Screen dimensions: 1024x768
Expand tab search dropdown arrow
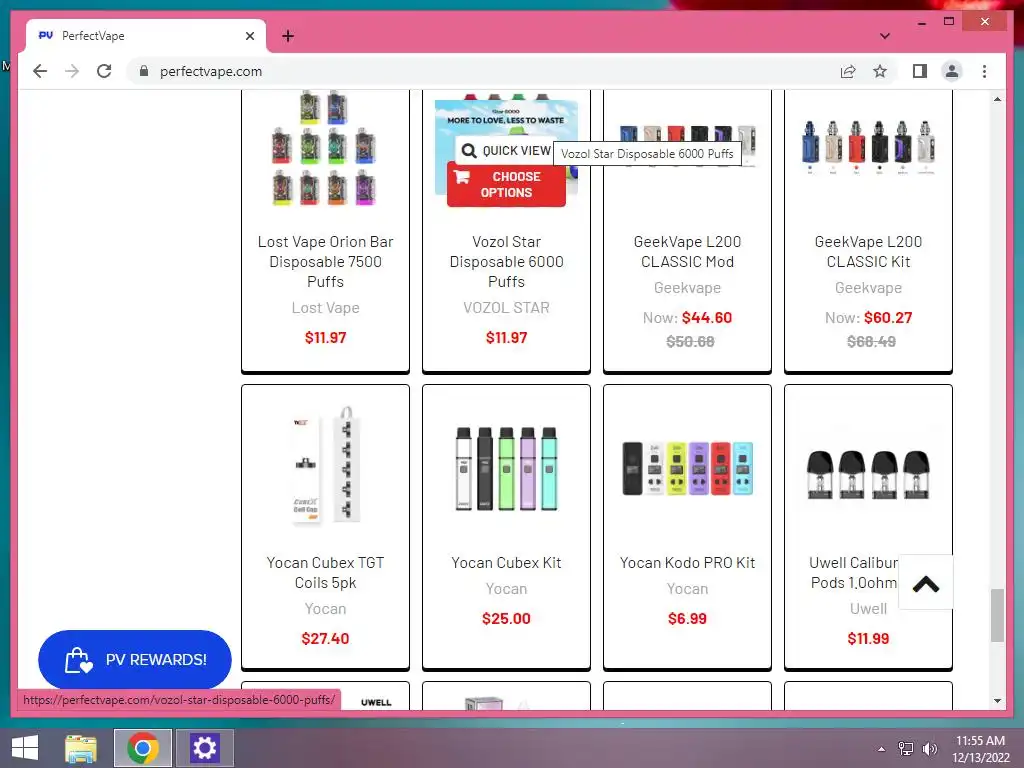tap(884, 36)
